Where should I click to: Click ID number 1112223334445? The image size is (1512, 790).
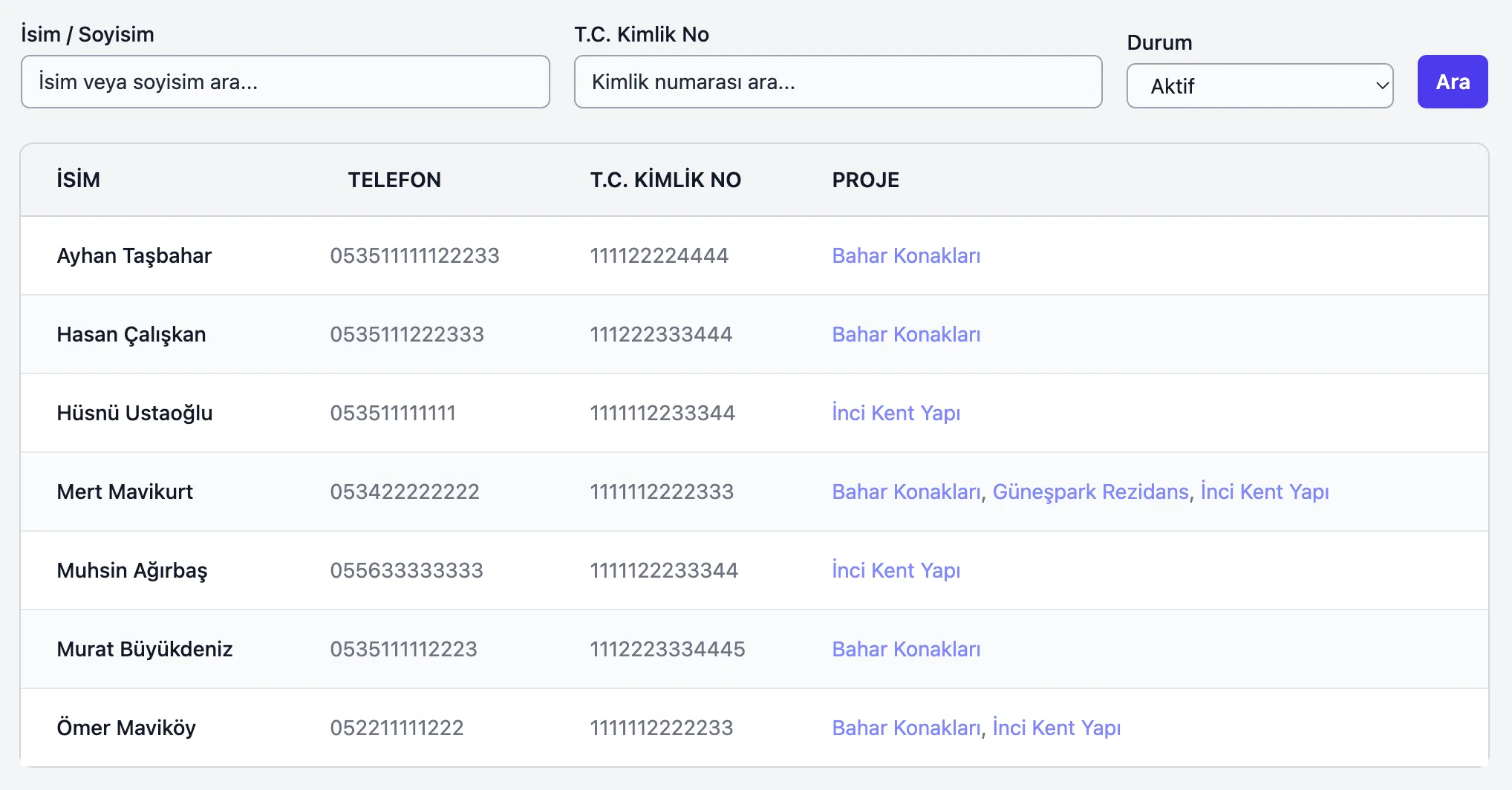(x=668, y=649)
